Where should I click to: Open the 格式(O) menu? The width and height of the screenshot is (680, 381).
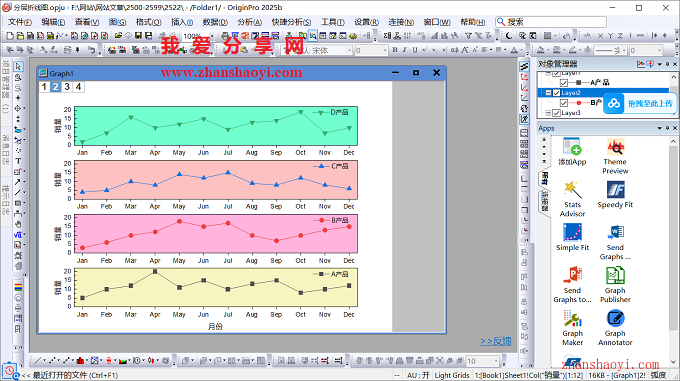(x=148, y=22)
